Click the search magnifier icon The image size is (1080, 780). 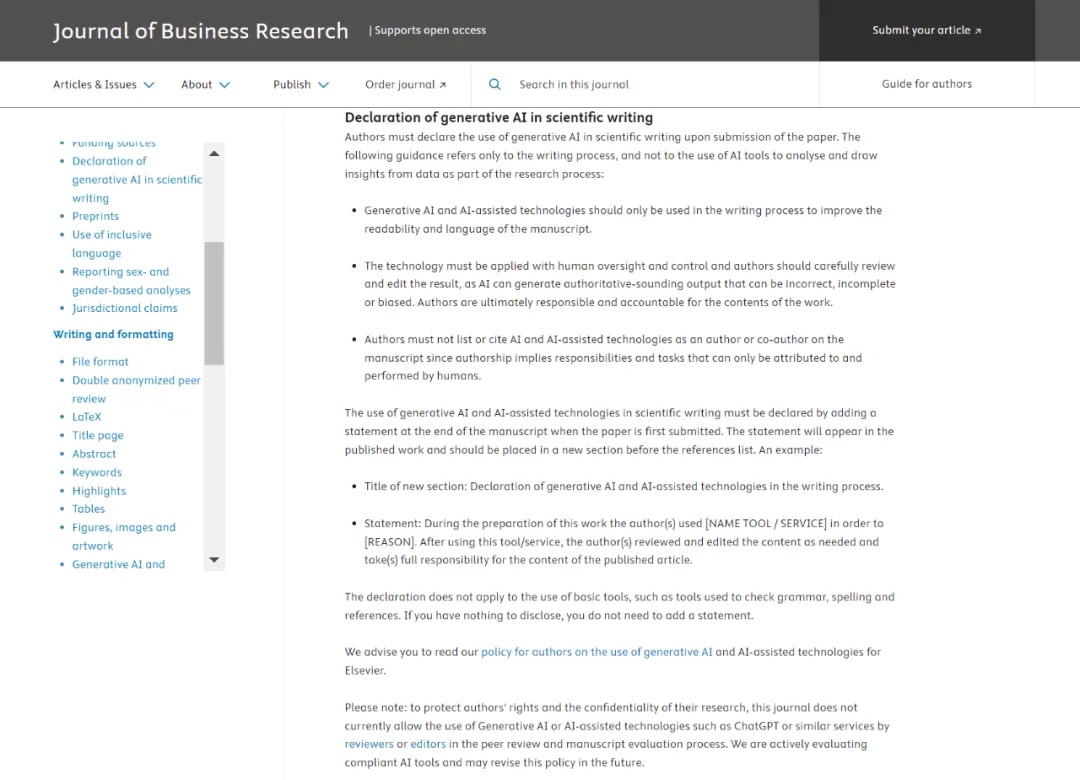pyautogui.click(x=494, y=85)
